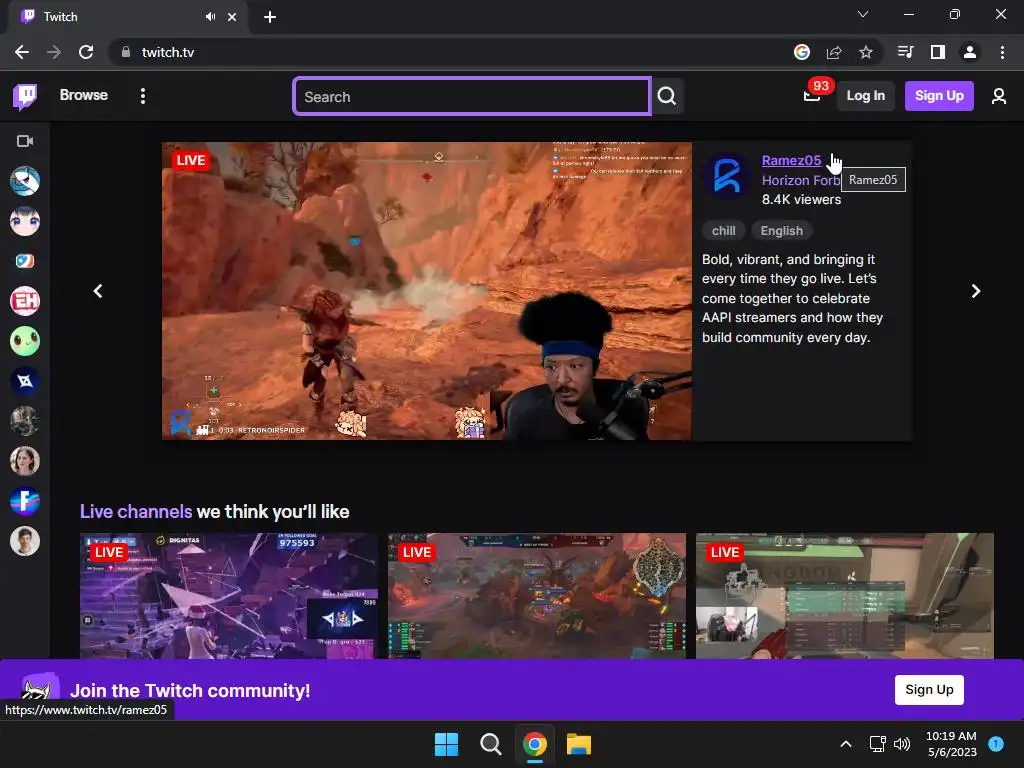Image resolution: width=1024 pixels, height=768 pixels.
Task: Click the Ramez05 channel avatar logo
Action: click(x=728, y=176)
